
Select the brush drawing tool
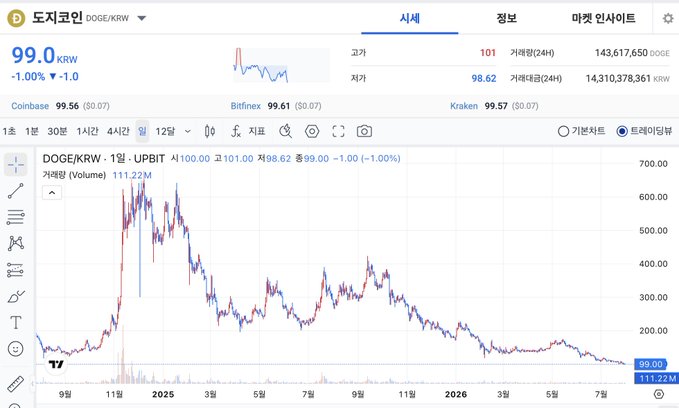pos(16,297)
